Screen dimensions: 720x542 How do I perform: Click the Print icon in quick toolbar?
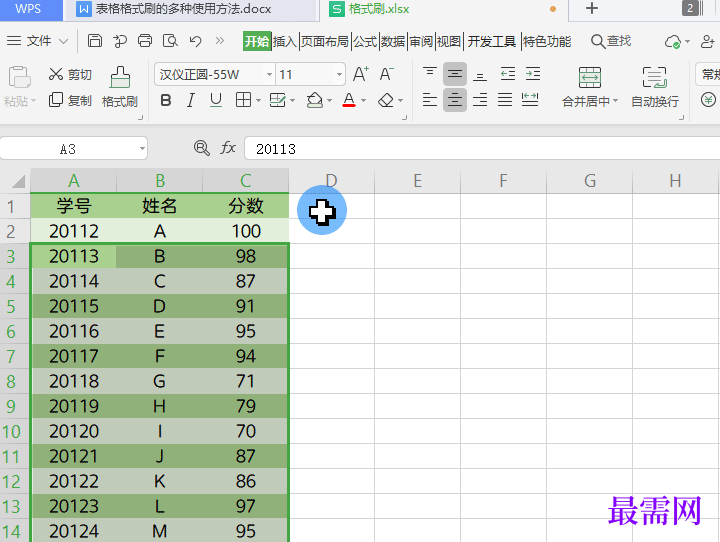[145, 41]
